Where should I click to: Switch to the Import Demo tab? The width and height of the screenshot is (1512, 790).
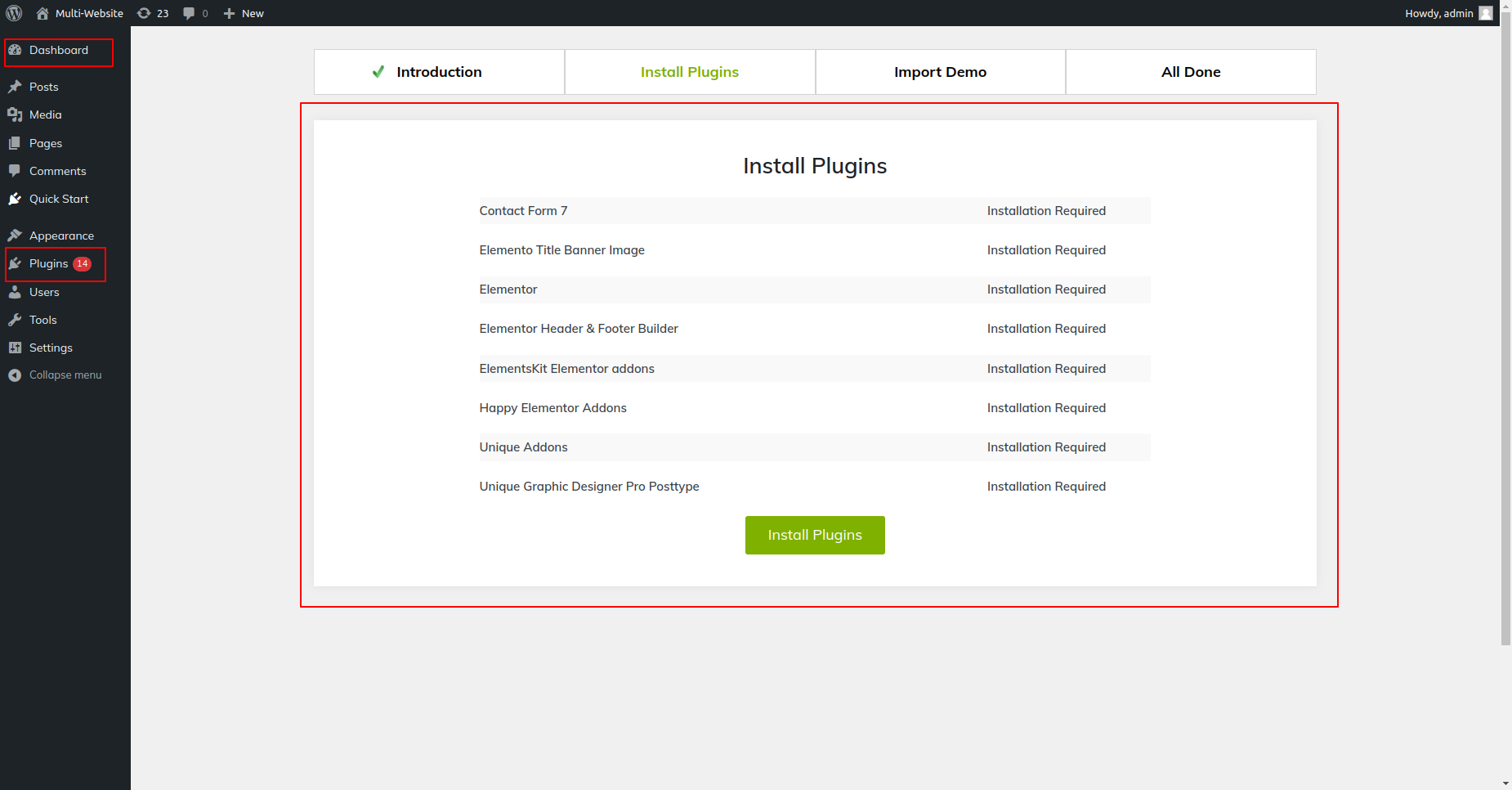tap(940, 72)
